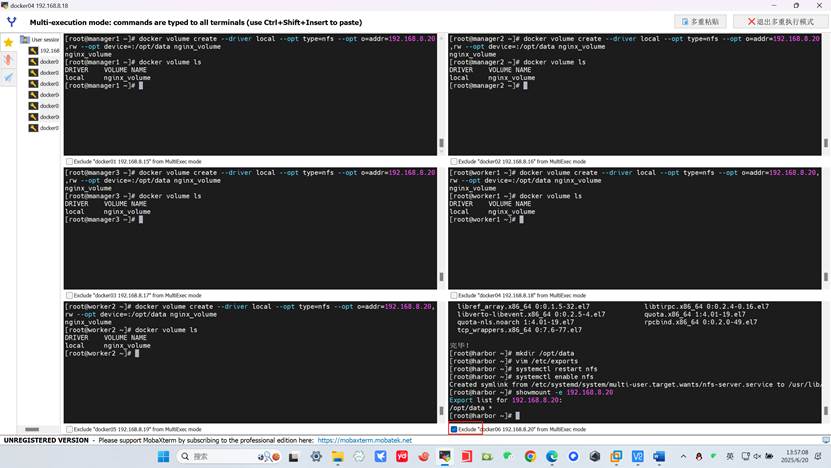
Task: Open the dark hexagon app in taskbar
Action: [595, 456]
